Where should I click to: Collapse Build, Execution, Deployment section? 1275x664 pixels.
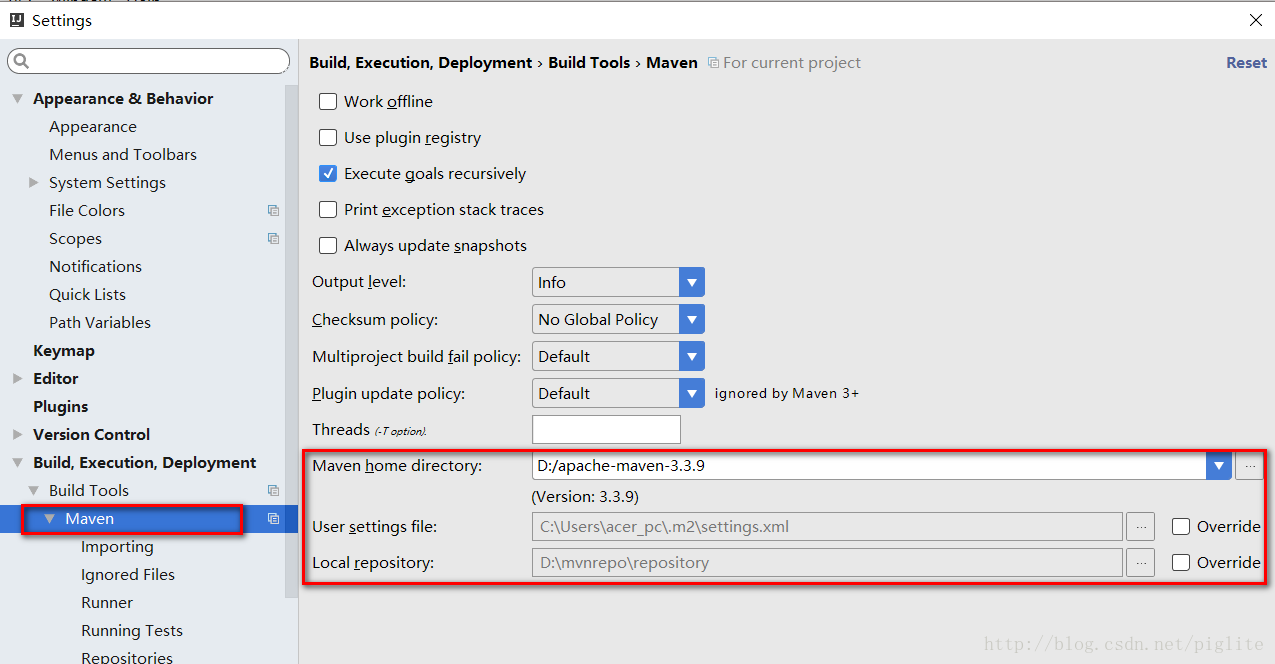click(x=17, y=462)
